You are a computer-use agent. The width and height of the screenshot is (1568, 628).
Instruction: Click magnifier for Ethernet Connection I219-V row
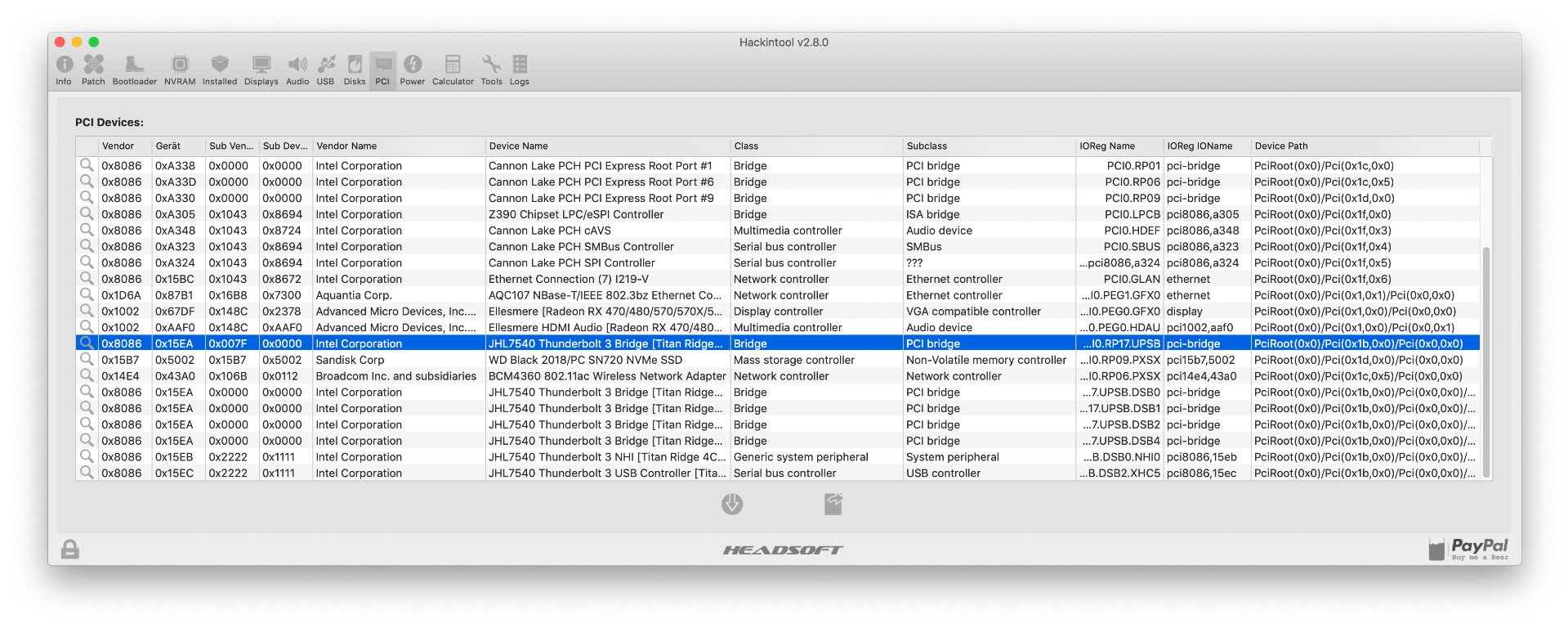point(87,279)
